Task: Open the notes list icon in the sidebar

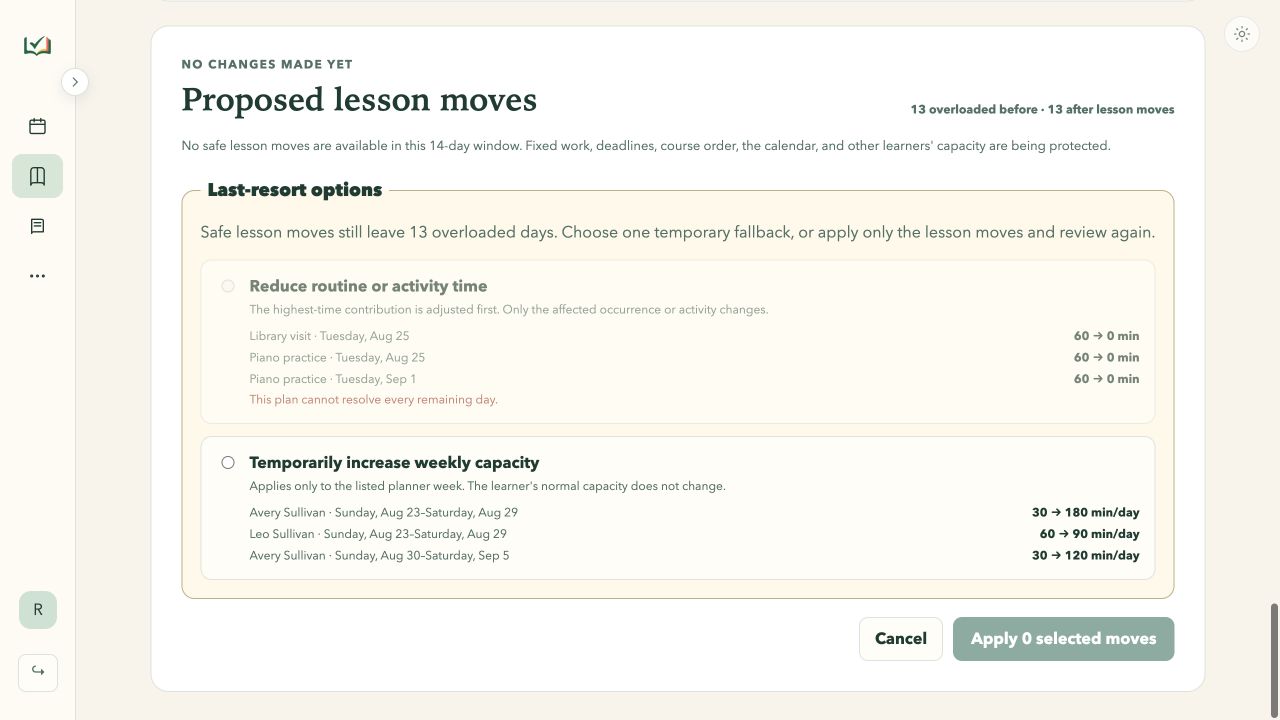Action: coord(37,226)
